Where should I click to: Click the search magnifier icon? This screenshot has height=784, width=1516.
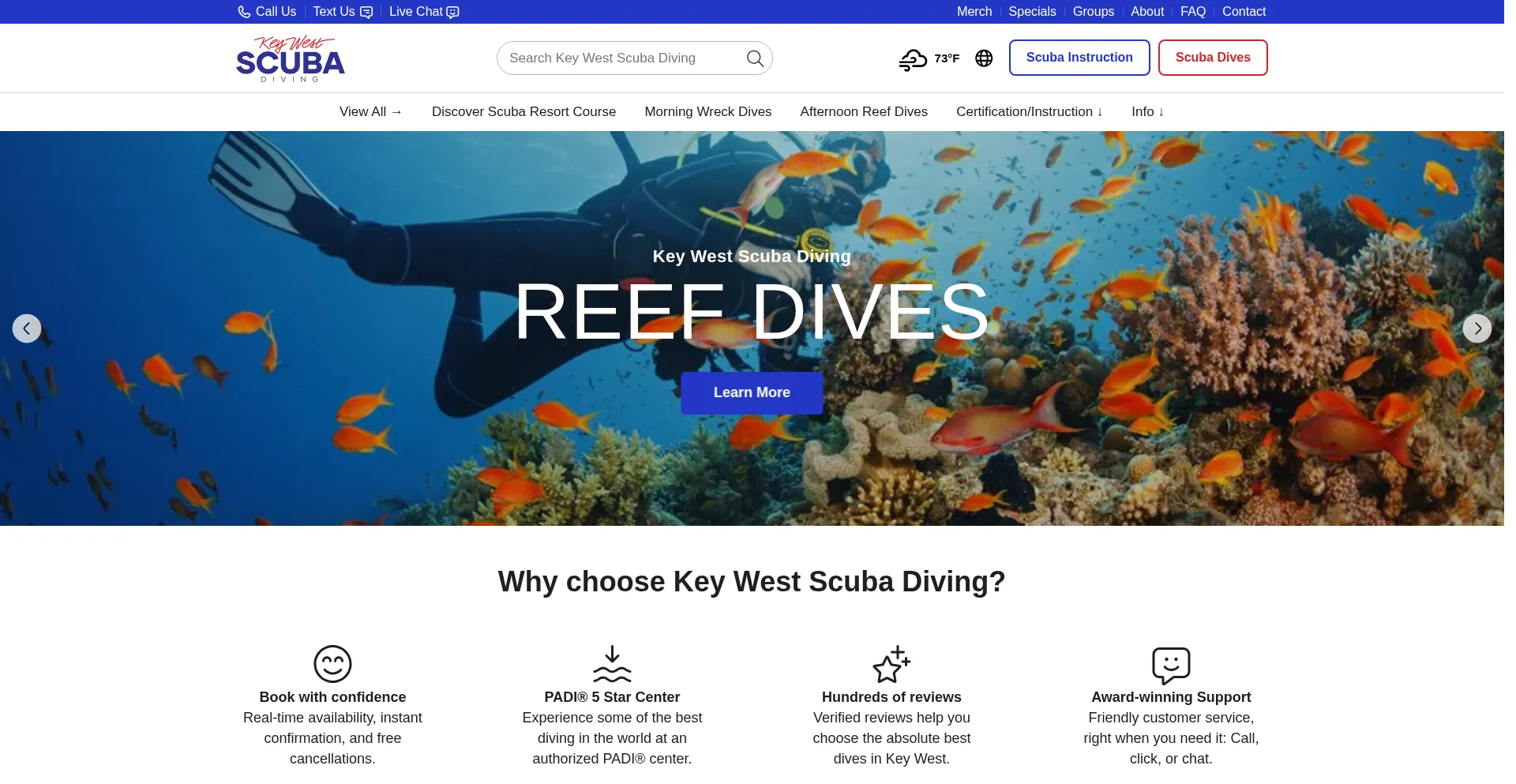click(x=754, y=58)
